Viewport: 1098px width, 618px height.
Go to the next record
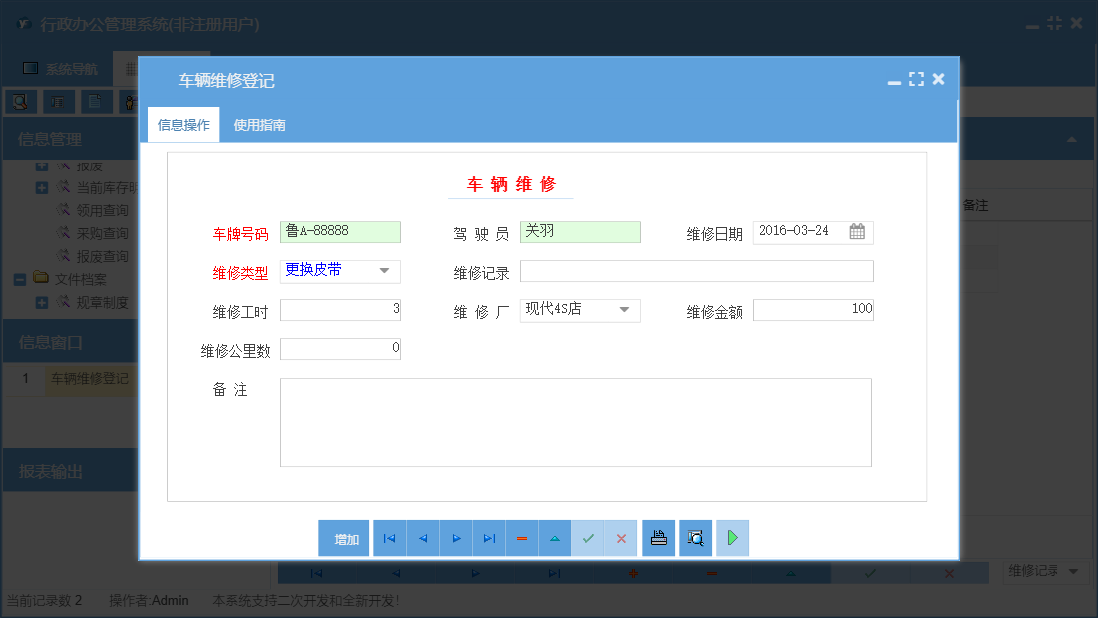[456, 538]
